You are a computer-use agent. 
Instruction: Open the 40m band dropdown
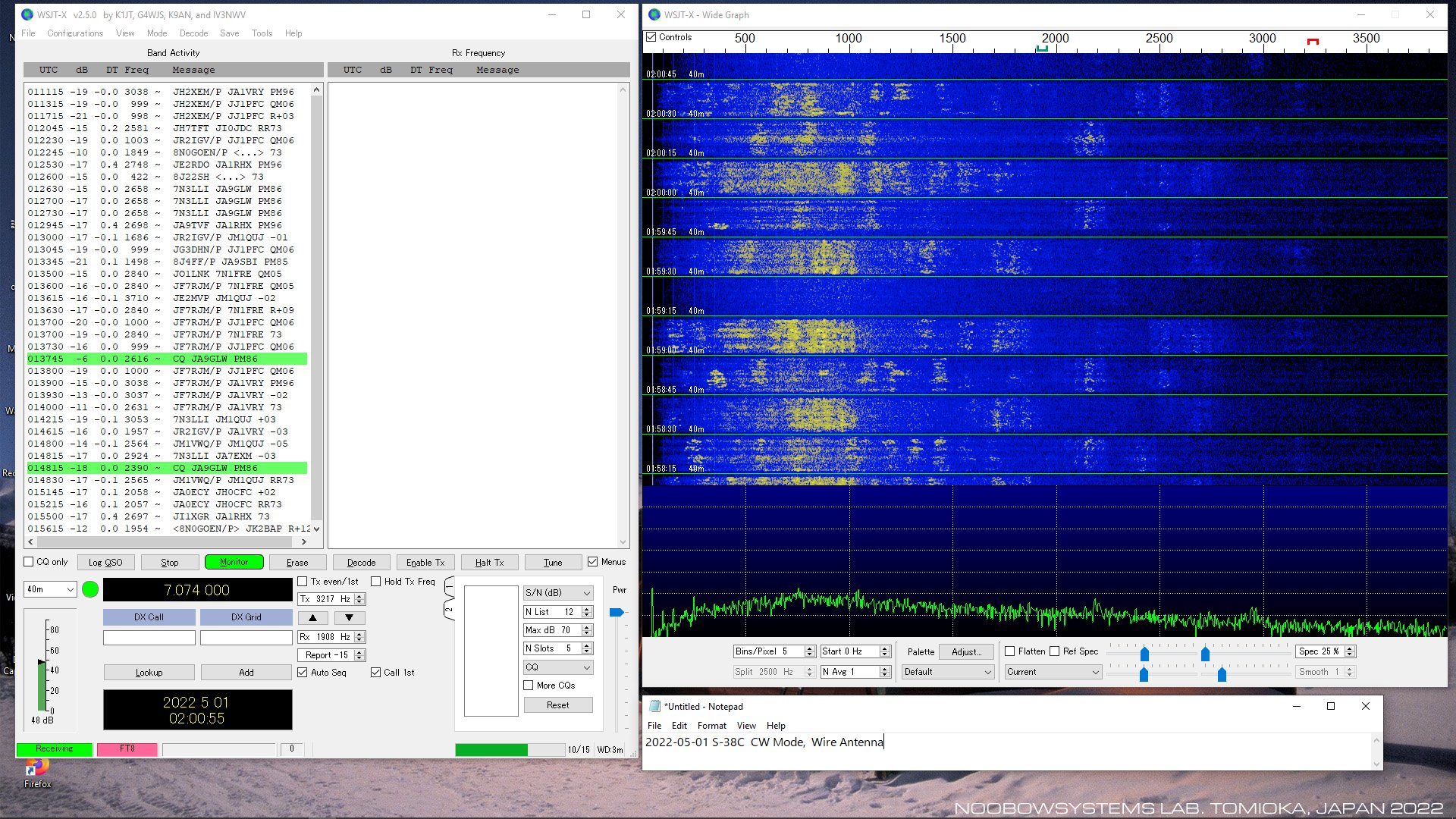51,589
